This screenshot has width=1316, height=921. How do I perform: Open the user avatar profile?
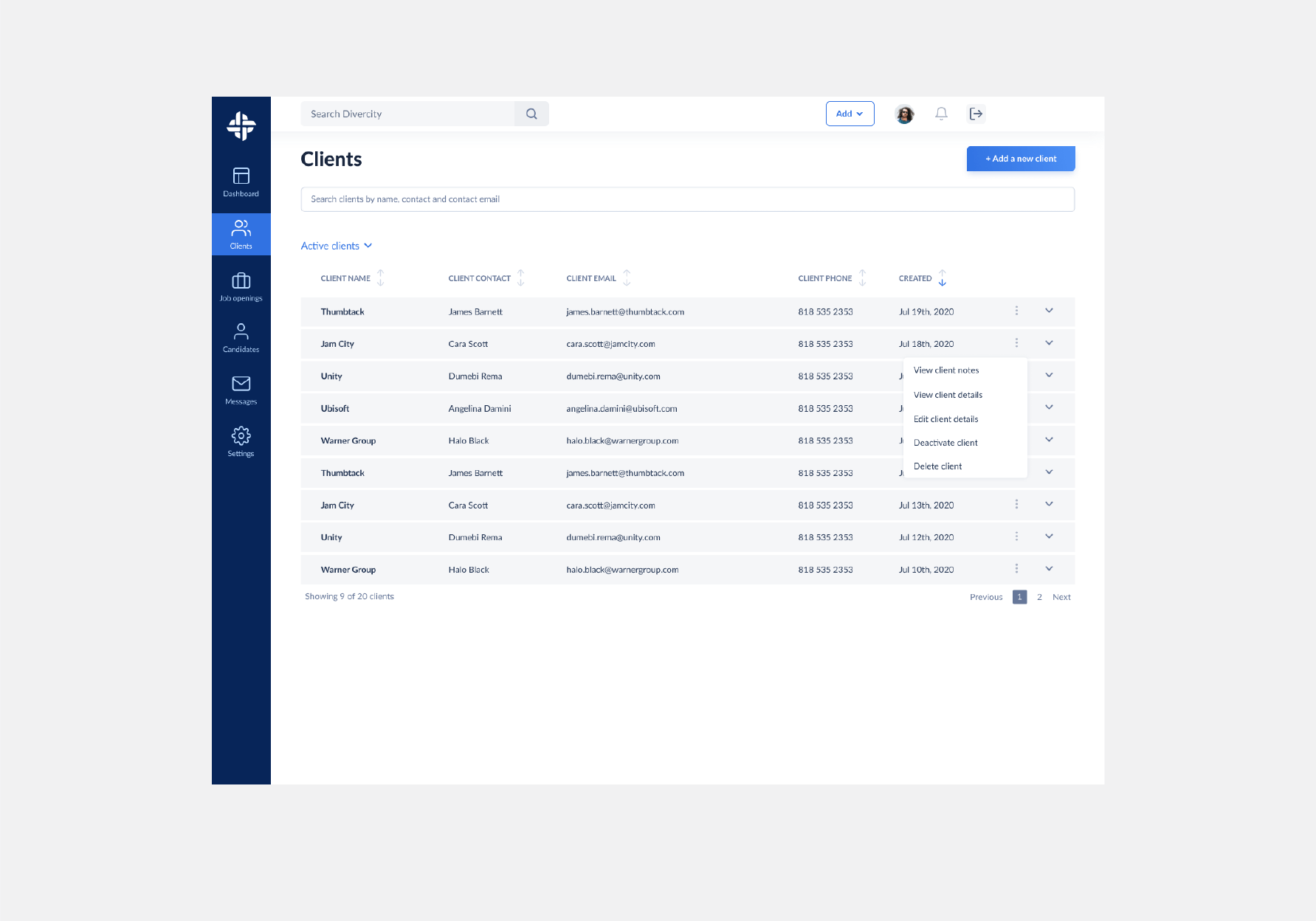[x=904, y=114]
